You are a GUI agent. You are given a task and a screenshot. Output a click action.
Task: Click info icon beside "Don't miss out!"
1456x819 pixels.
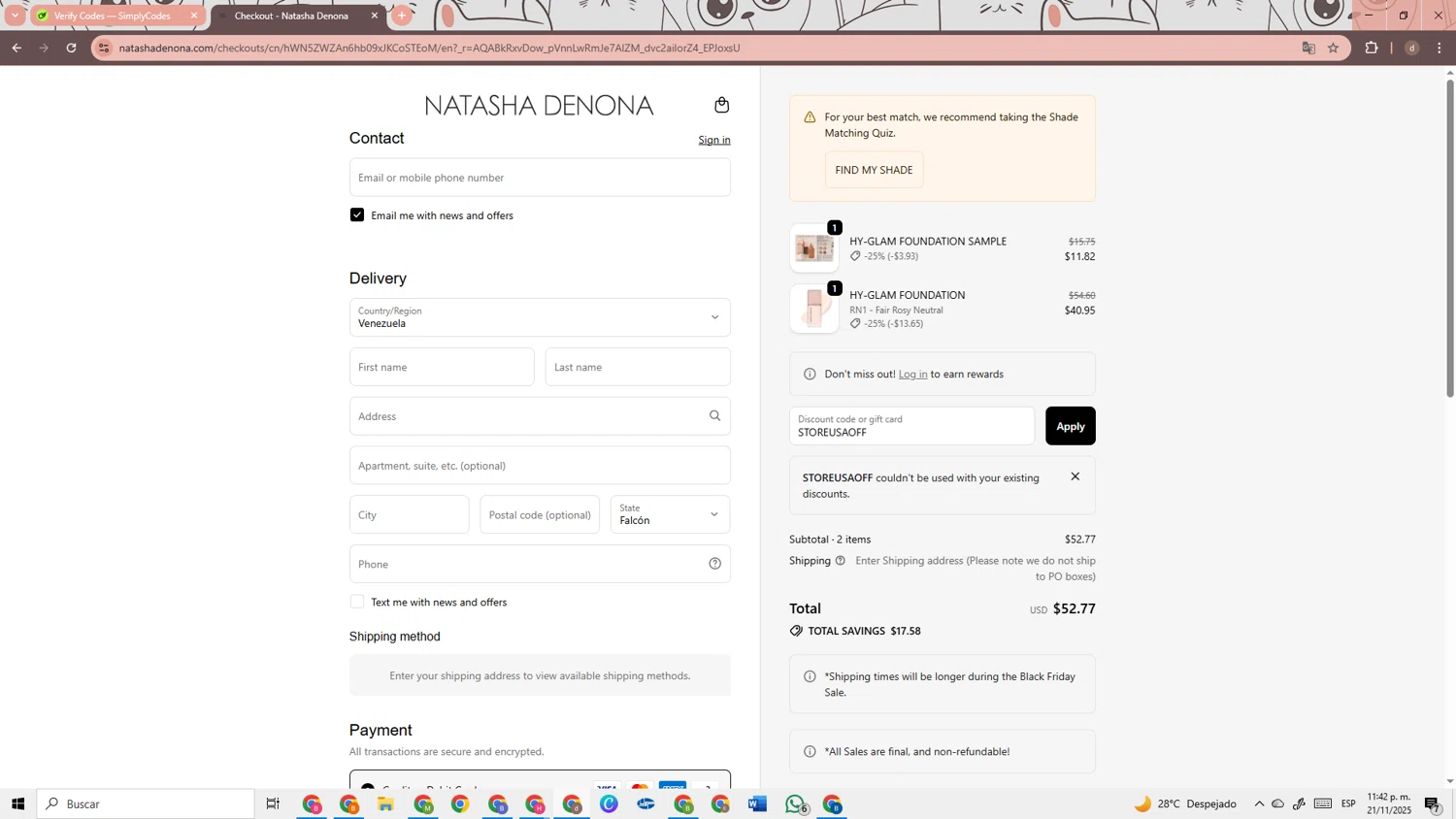click(810, 374)
